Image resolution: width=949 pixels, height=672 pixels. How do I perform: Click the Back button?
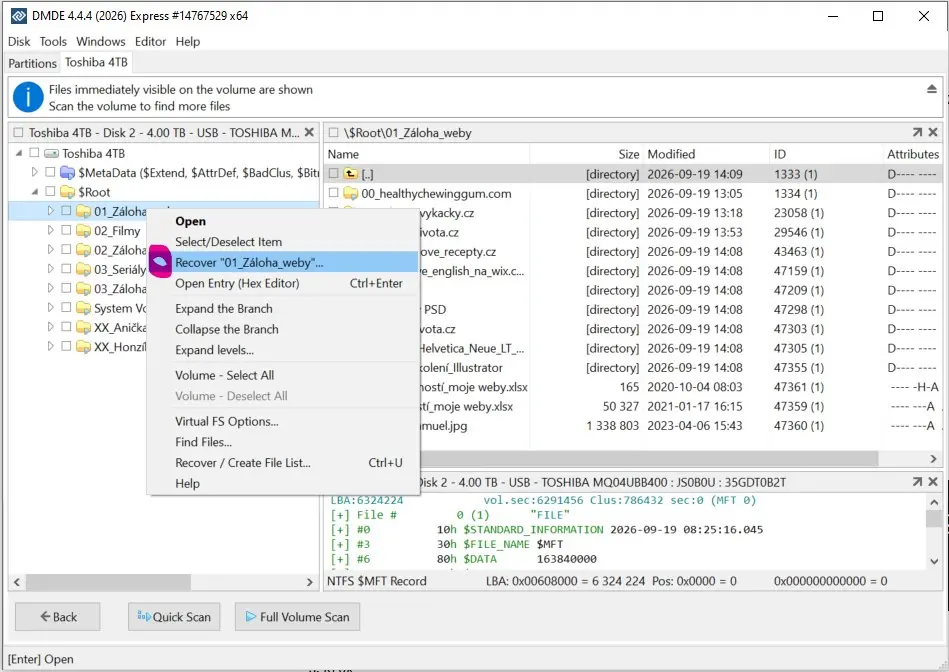coord(58,617)
